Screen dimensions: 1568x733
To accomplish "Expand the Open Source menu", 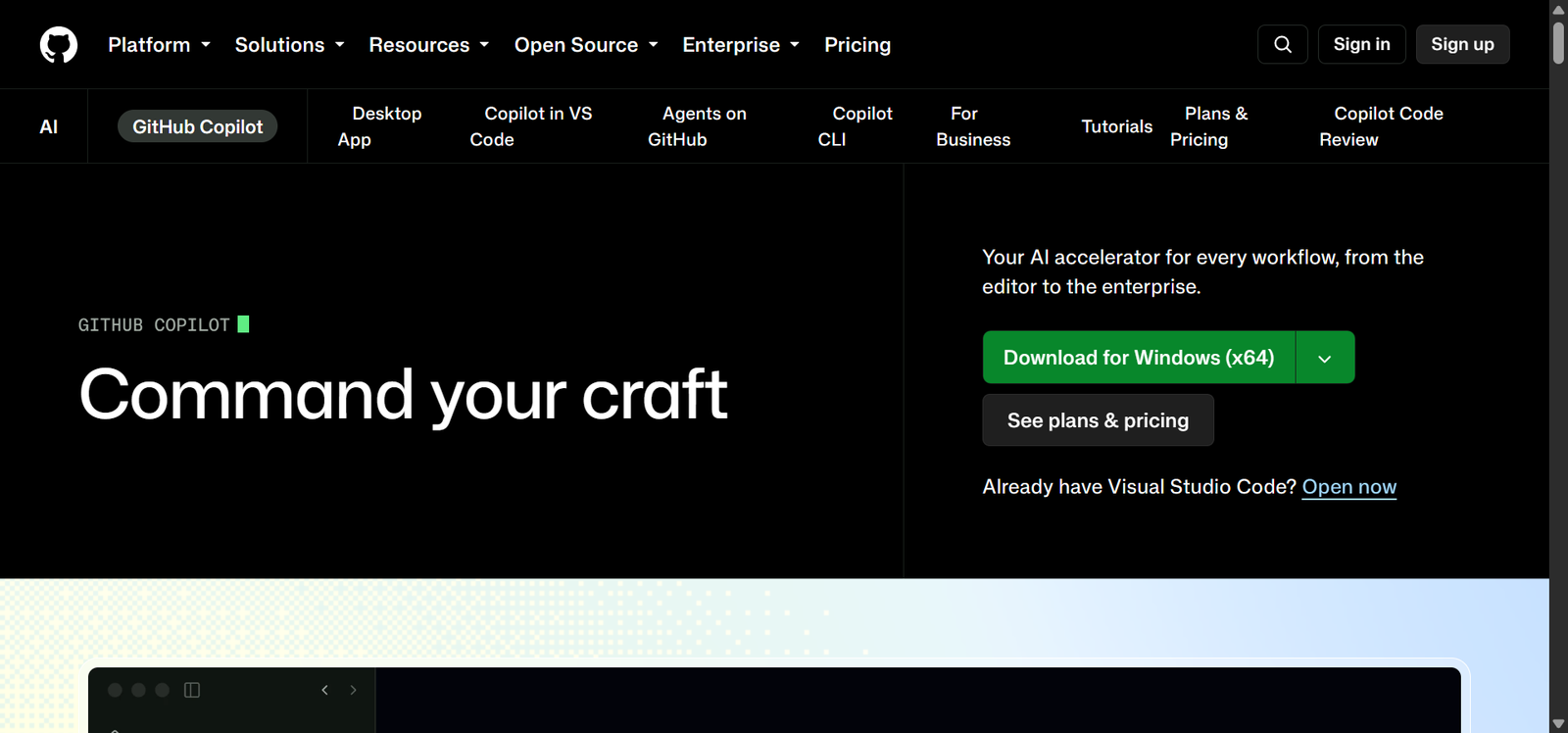I will pyautogui.click(x=586, y=45).
